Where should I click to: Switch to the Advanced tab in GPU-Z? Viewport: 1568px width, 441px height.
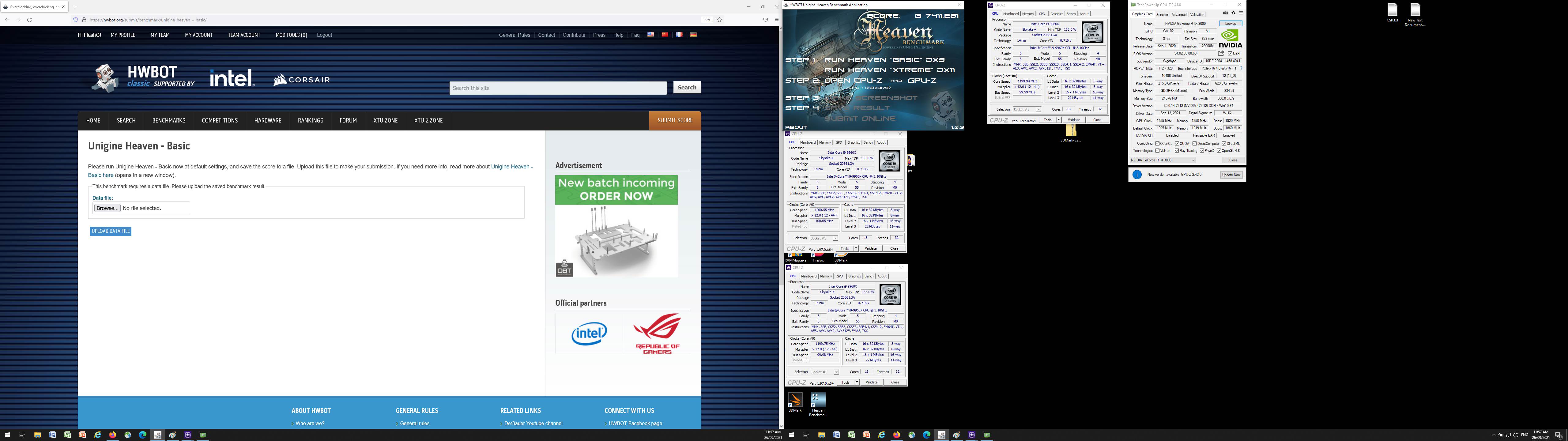click(1179, 15)
